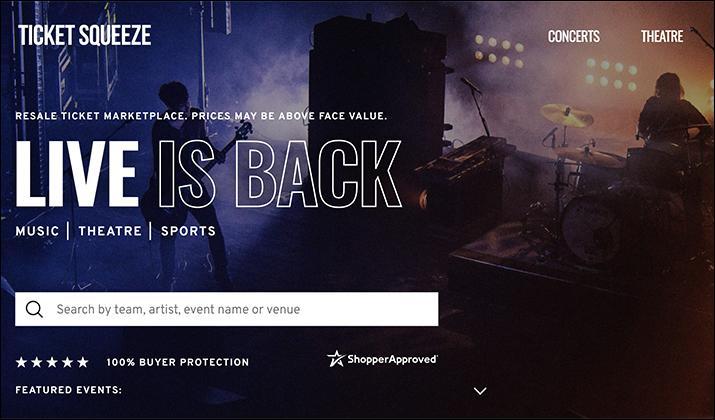This screenshot has width=715, height=420.
Task: Expand featured events with the down chevron
Action: coord(480,391)
